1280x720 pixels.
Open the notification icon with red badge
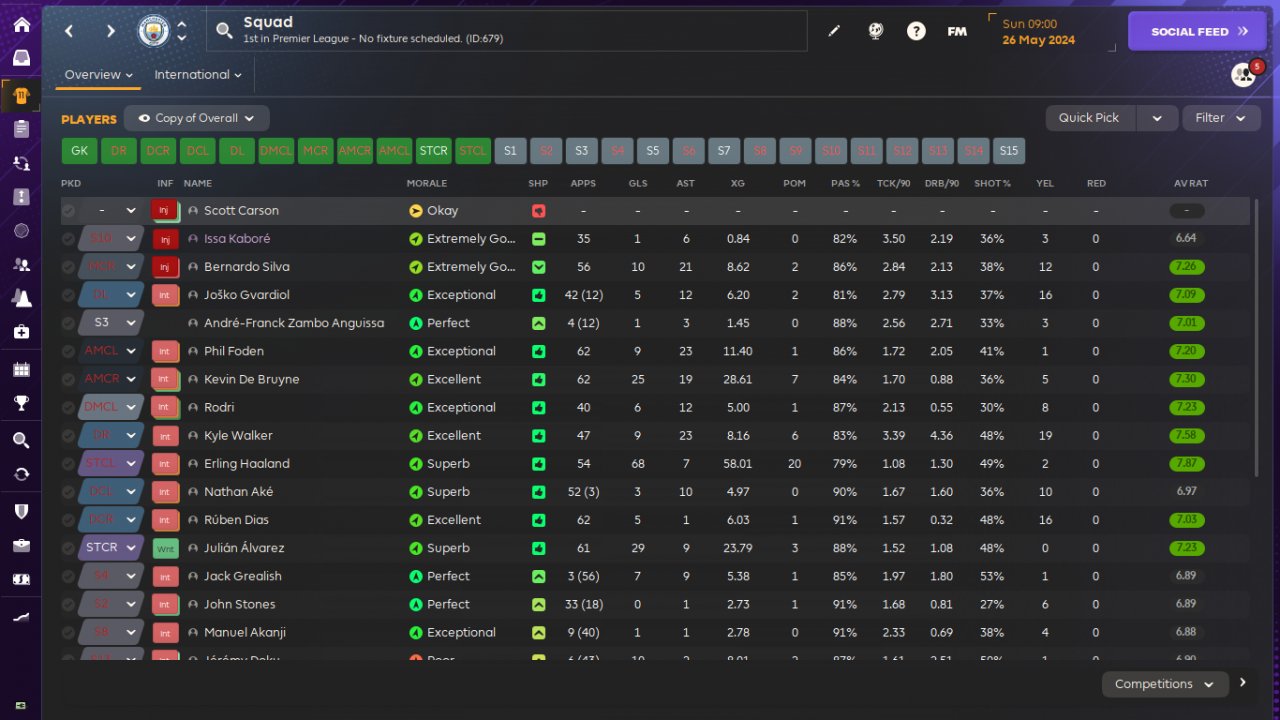pos(1244,74)
